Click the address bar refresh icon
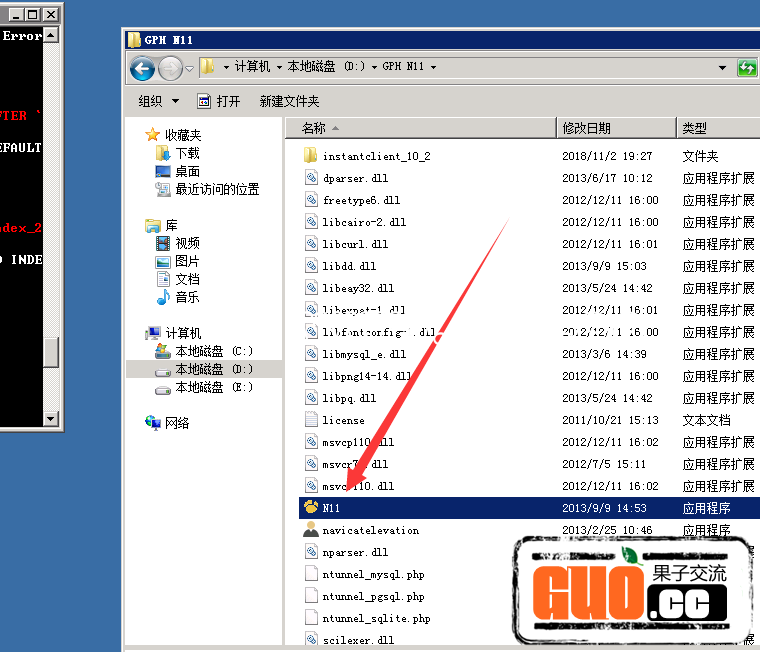Screen dimensions: 760x652 click(x=746, y=68)
